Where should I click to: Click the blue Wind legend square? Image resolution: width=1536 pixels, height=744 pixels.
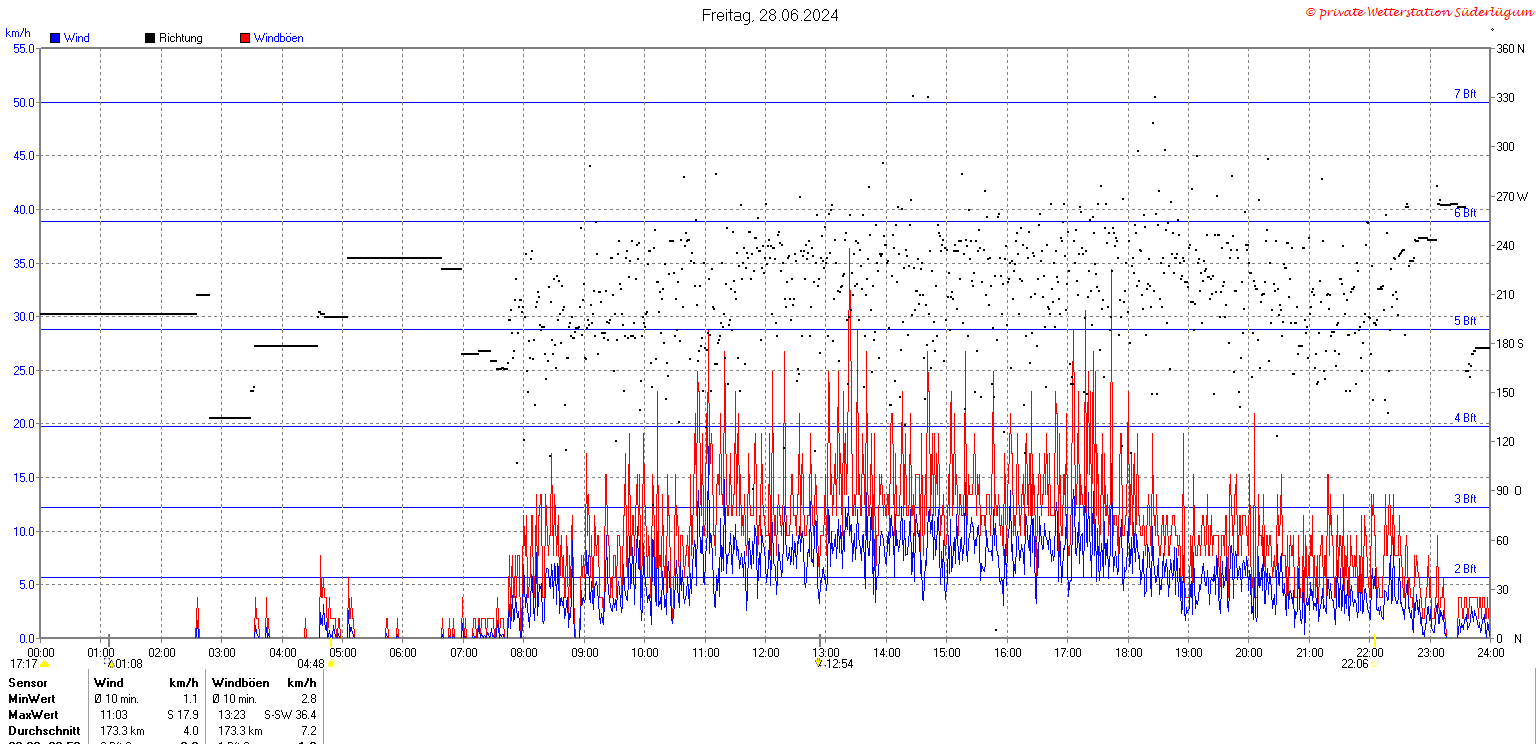pyautogui.click(x=55, y=38)
